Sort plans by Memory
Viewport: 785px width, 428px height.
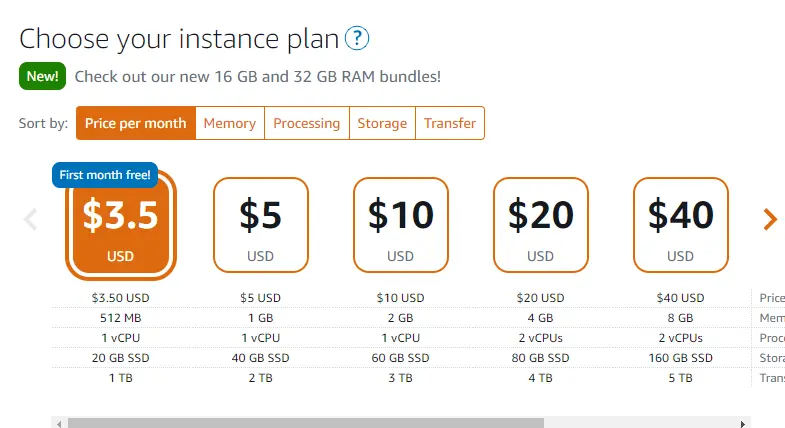(x=230, y=123)
